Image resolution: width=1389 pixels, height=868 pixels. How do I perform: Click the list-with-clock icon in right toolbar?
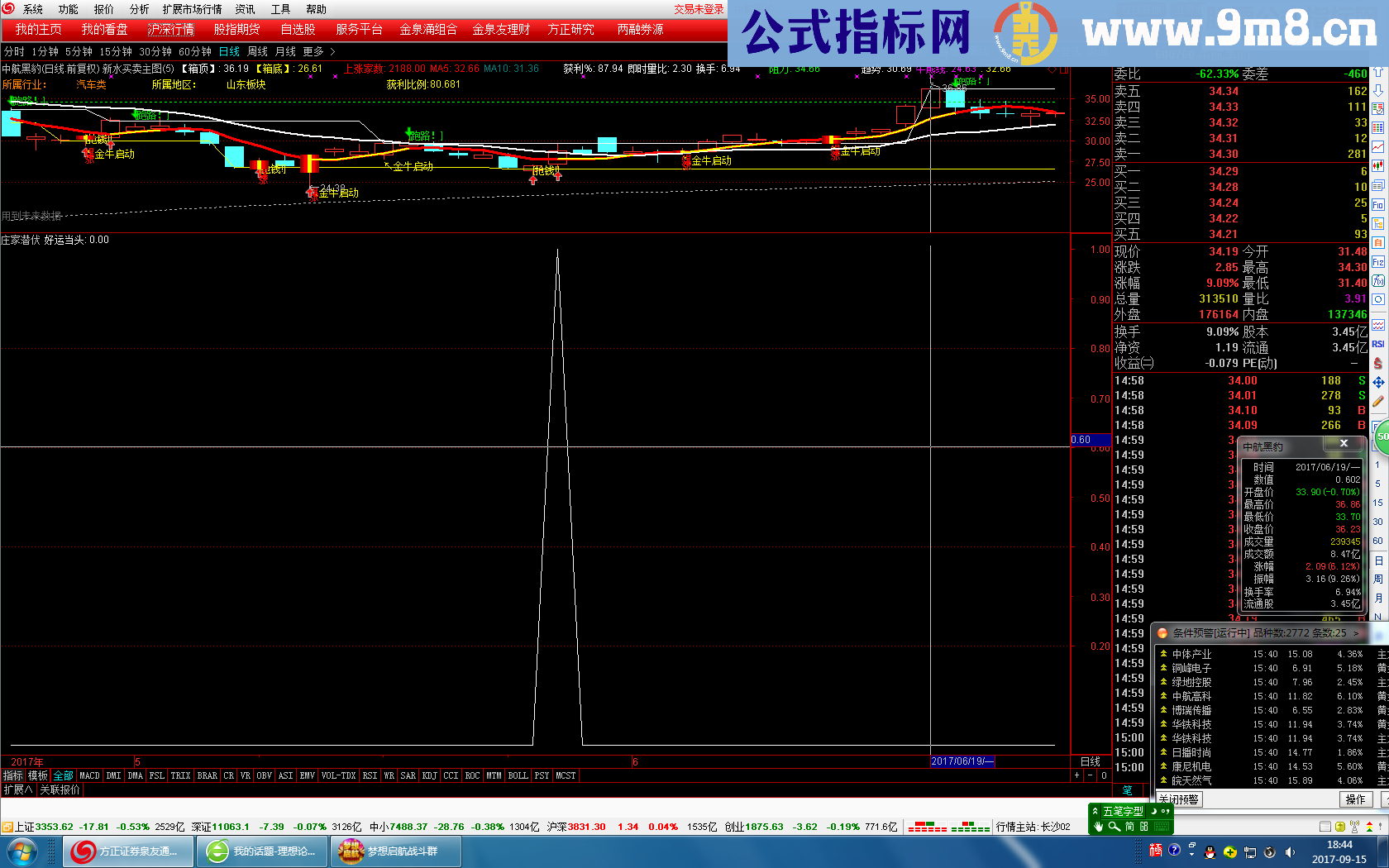1378,108
